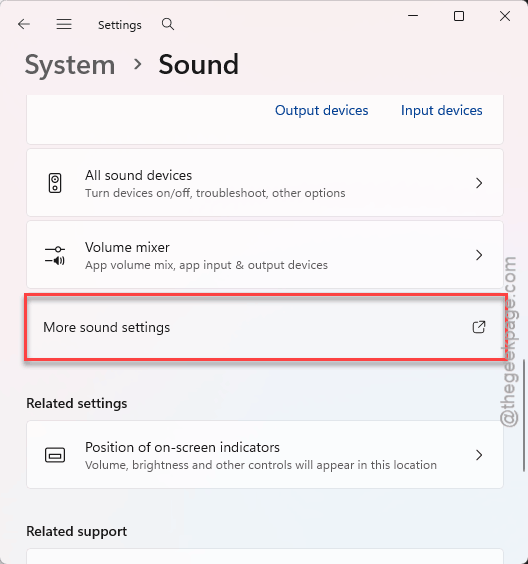The width and height of the screenshot is (528, 564).
Task: Open the All sound devices row
Action: [x=265, y=183]
